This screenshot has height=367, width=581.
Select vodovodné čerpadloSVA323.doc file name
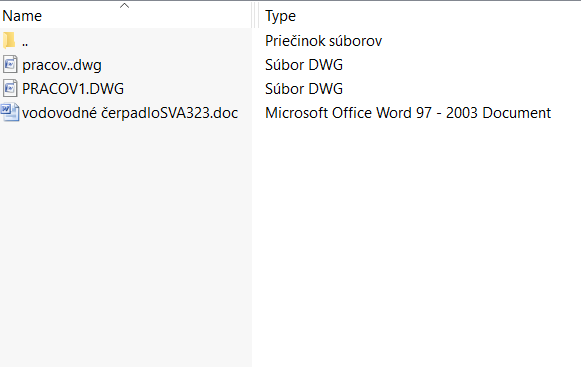(130, 113)
